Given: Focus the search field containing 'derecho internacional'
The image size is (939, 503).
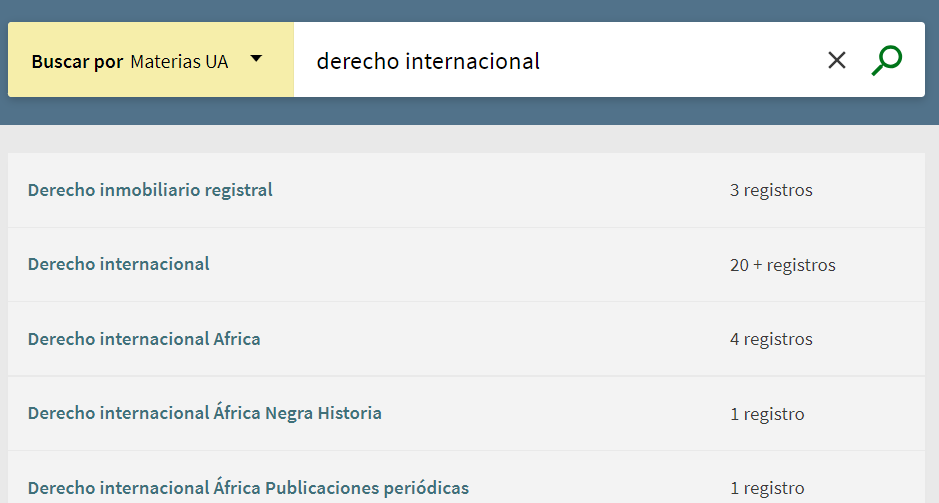Looking at the screenshot, I should (x=550, y=61).
